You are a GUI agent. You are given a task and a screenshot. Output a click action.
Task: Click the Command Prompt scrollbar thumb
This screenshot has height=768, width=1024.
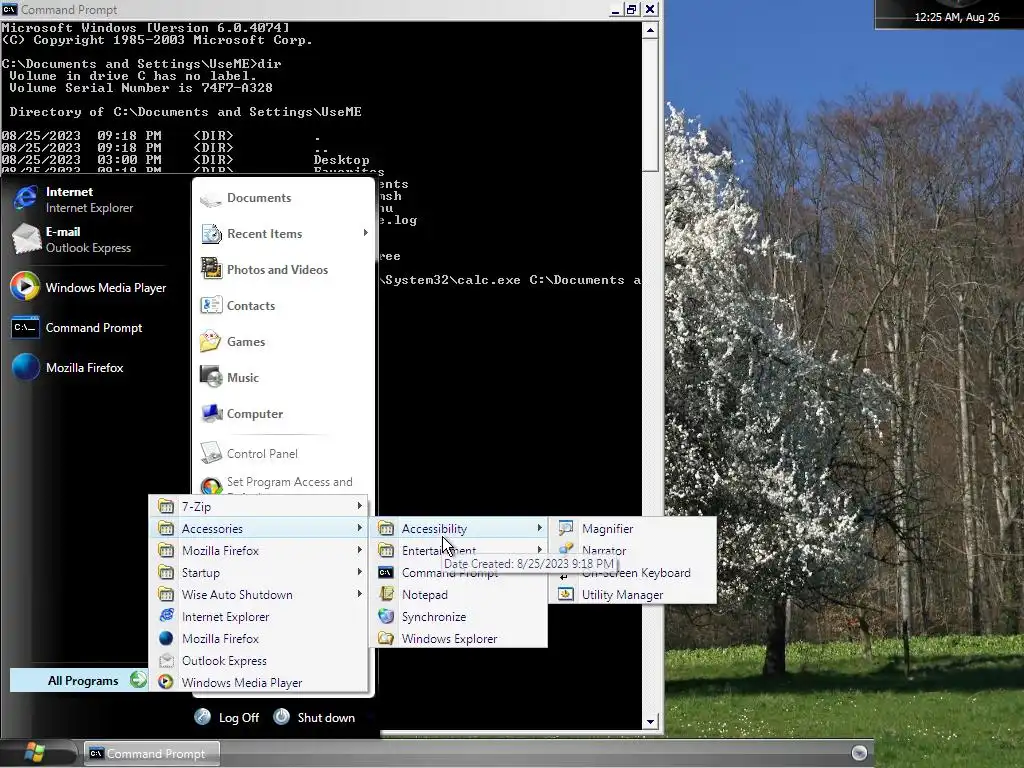(x=650, y=104)
